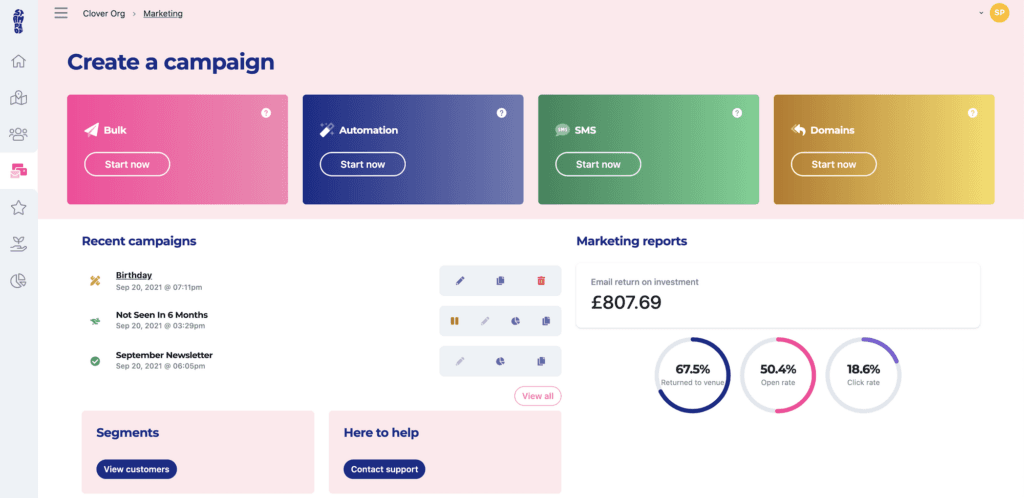Select Clover Org in the breadcrumb
1024x498 pixels.
click(104, 13)
